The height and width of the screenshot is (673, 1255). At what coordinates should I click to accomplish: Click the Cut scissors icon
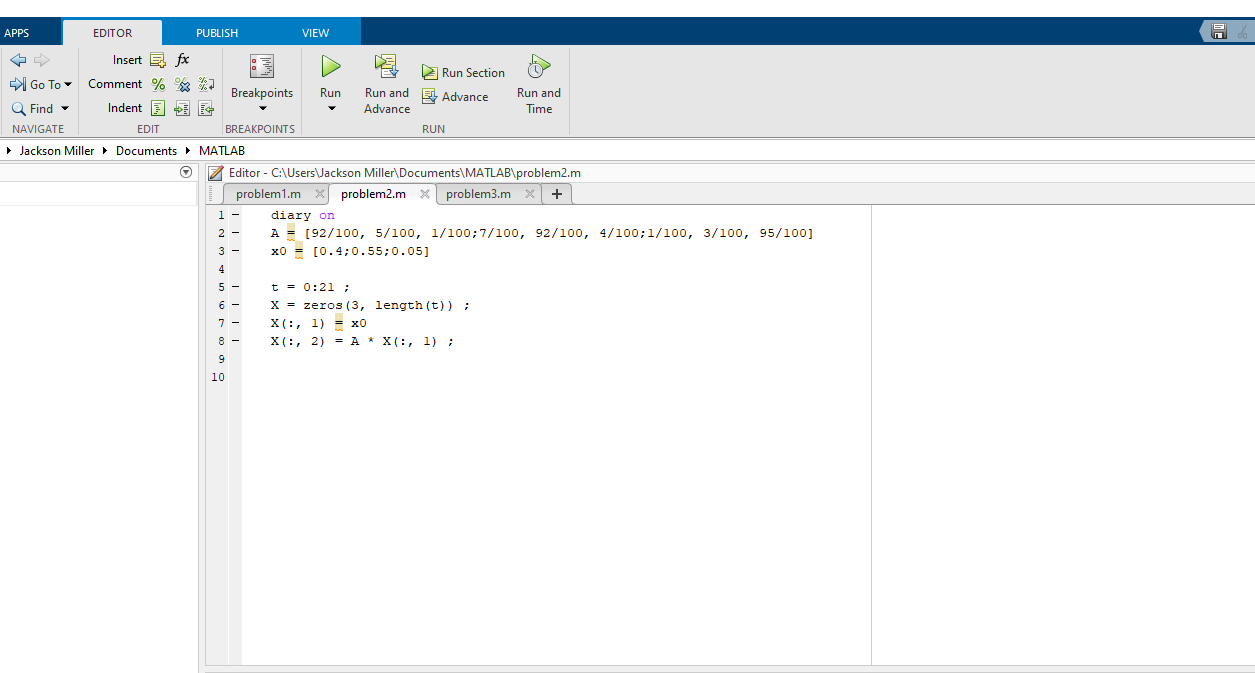[1243, 32]
